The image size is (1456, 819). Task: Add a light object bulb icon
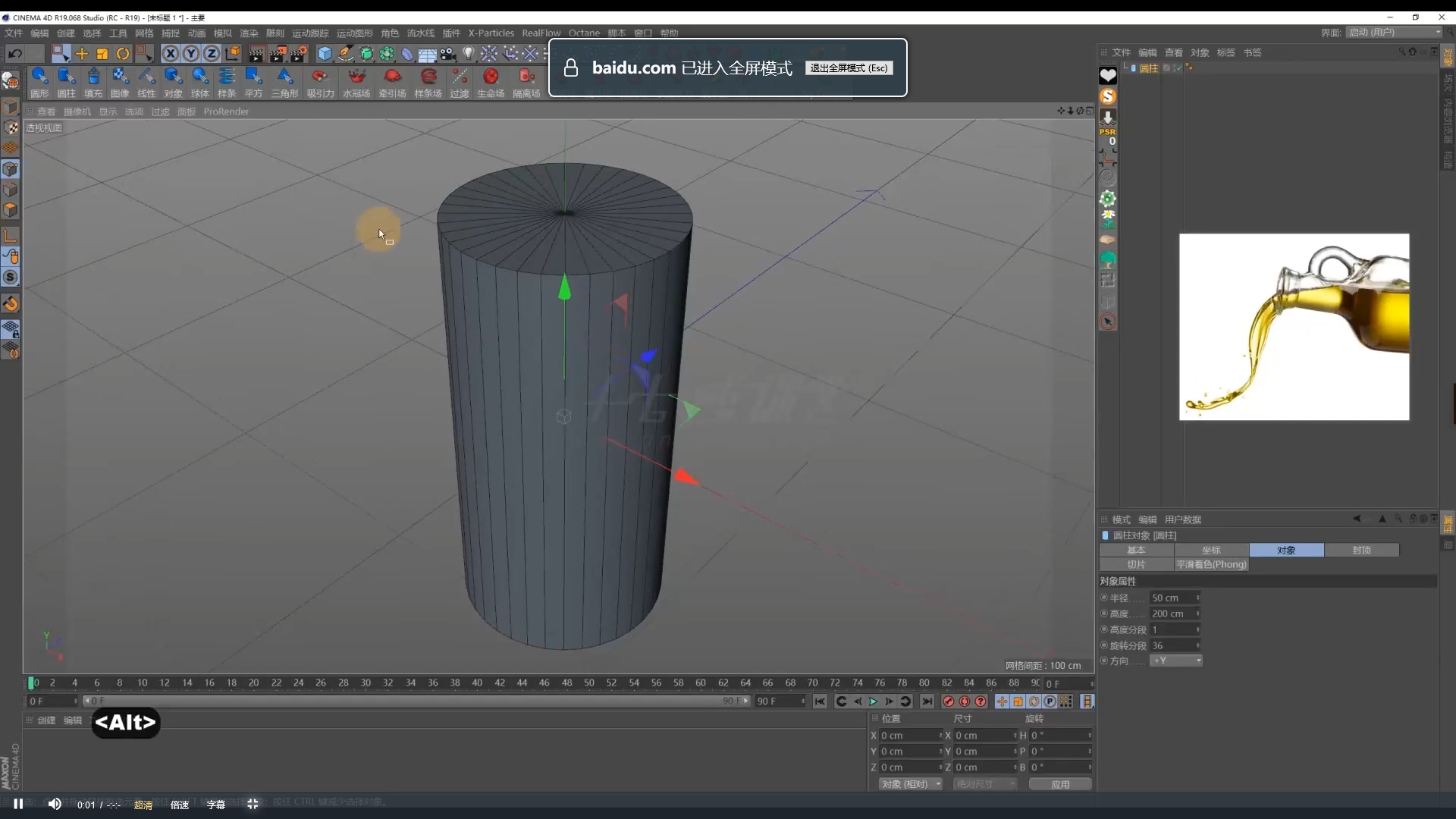[x=469, y=54]
